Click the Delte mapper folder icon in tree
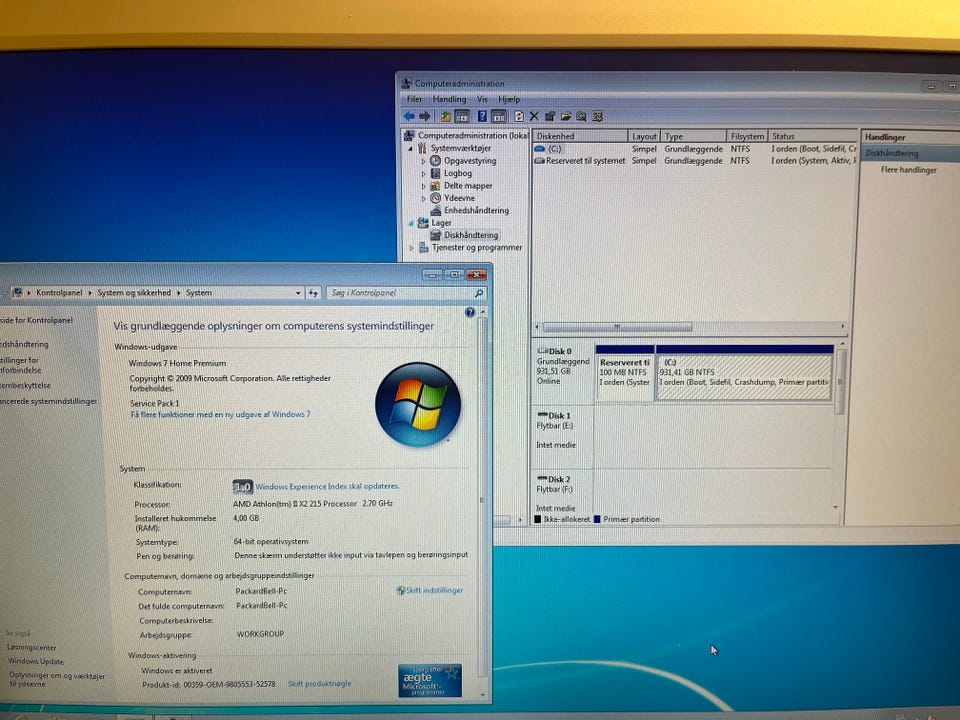This screenshot has width=960, height=720. coord(435,186)
